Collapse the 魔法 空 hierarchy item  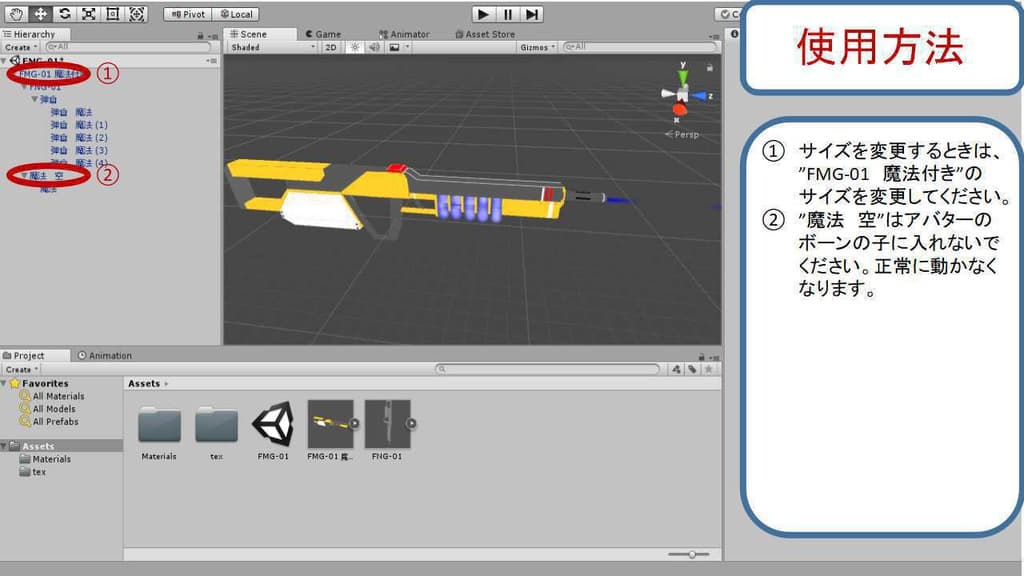point(25,175)
